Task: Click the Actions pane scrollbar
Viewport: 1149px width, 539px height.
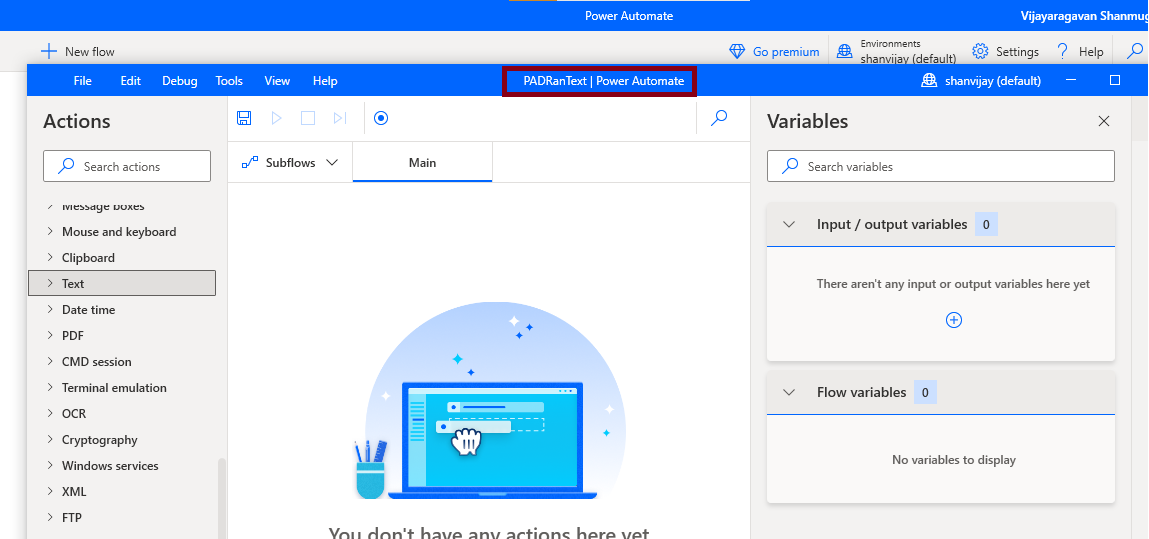Action: [x=222, y=499]
